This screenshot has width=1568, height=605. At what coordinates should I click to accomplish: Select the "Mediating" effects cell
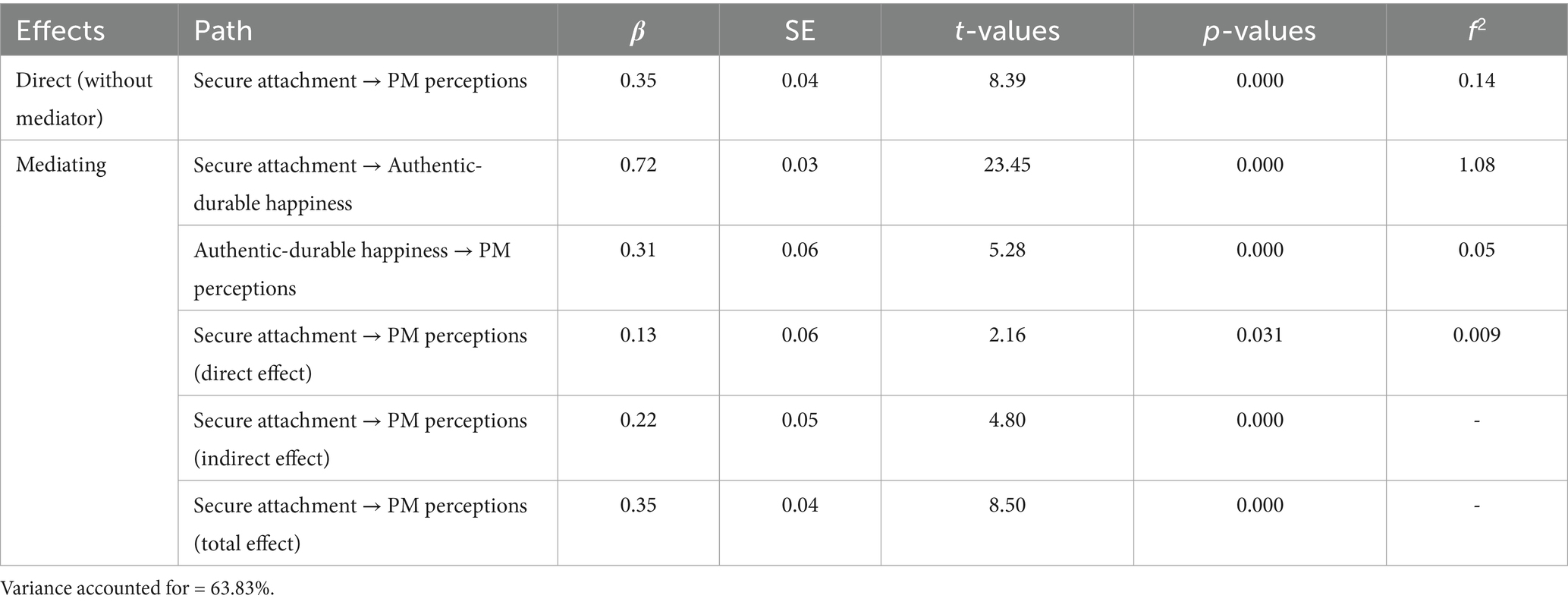pyautogui.click(x=61, y=165)
